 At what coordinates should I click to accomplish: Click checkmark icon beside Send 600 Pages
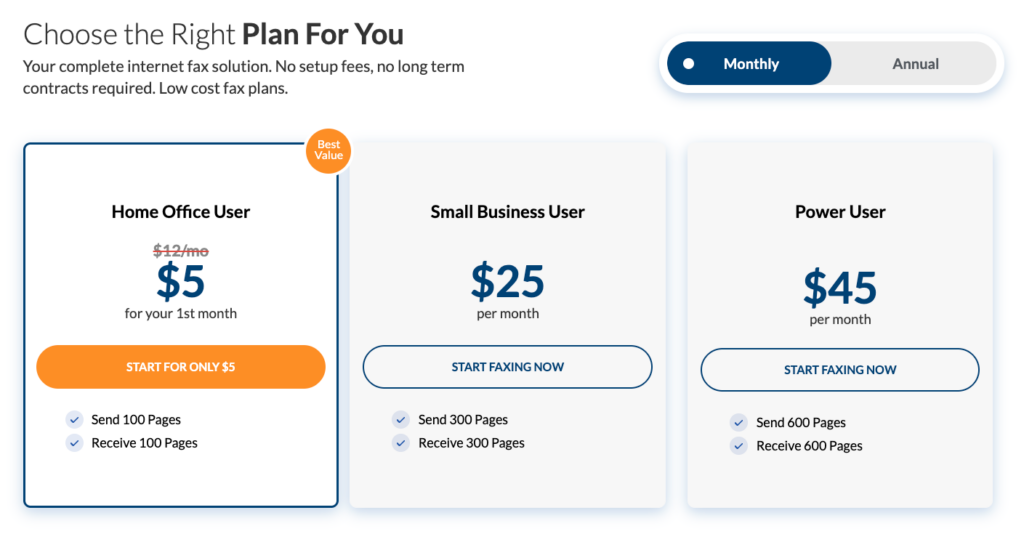(739, 423)
